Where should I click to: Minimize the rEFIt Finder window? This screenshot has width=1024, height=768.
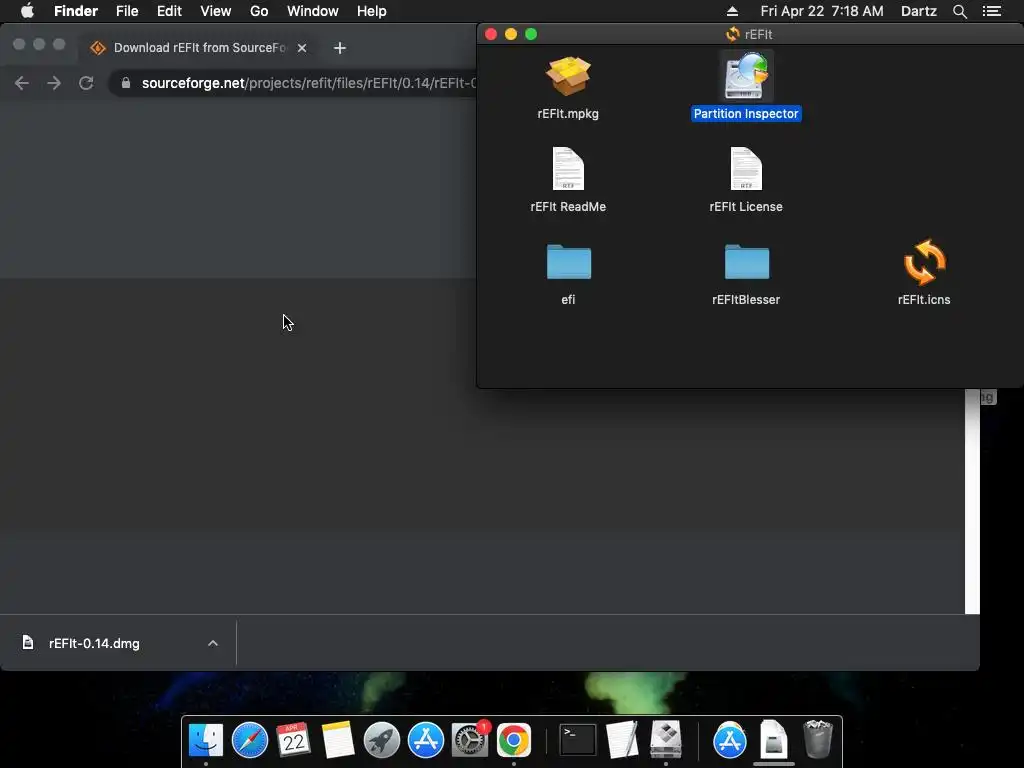[x=511, y=34]
